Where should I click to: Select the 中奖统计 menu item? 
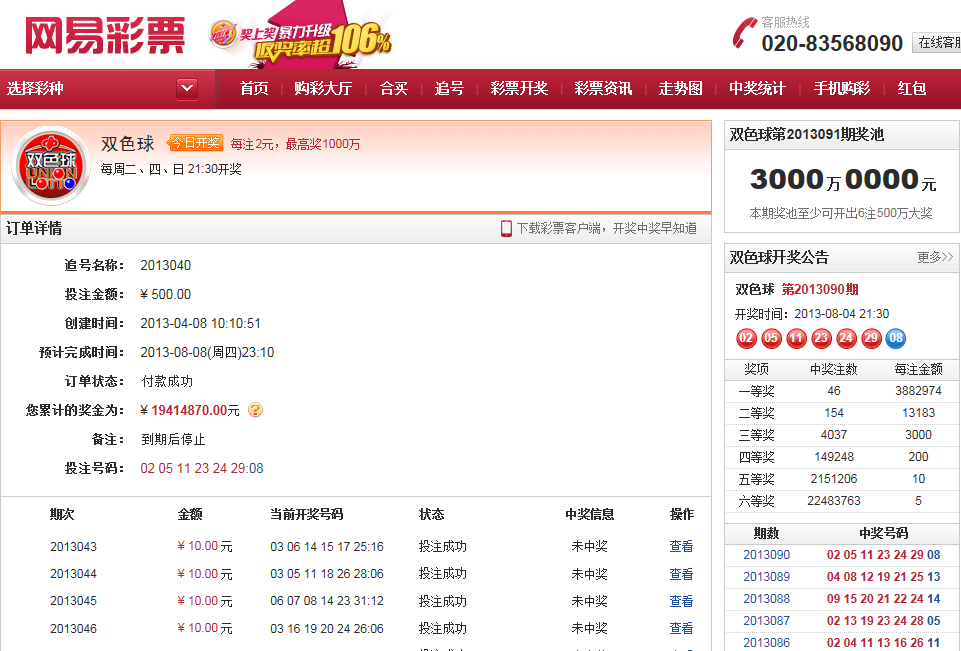click(x=757, y=89)
